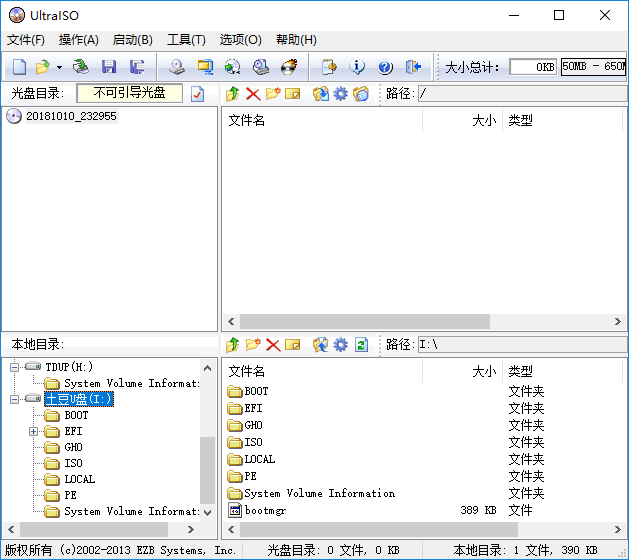This screenshot has height=560, width=629.
Task: Click the gear icon in ISO pane toolbar
Action: 341,94
